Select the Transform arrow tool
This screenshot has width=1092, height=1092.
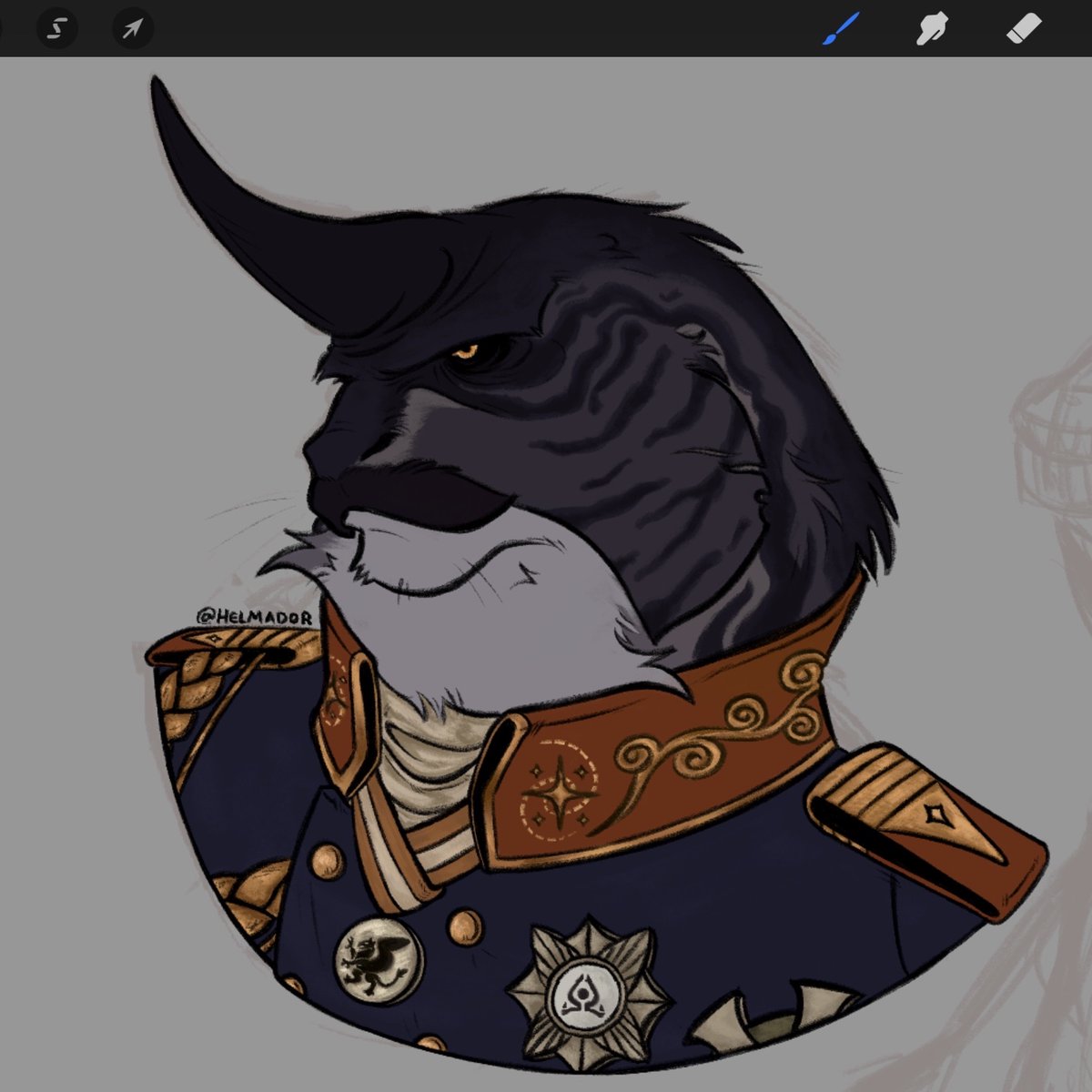coord(133,29)
